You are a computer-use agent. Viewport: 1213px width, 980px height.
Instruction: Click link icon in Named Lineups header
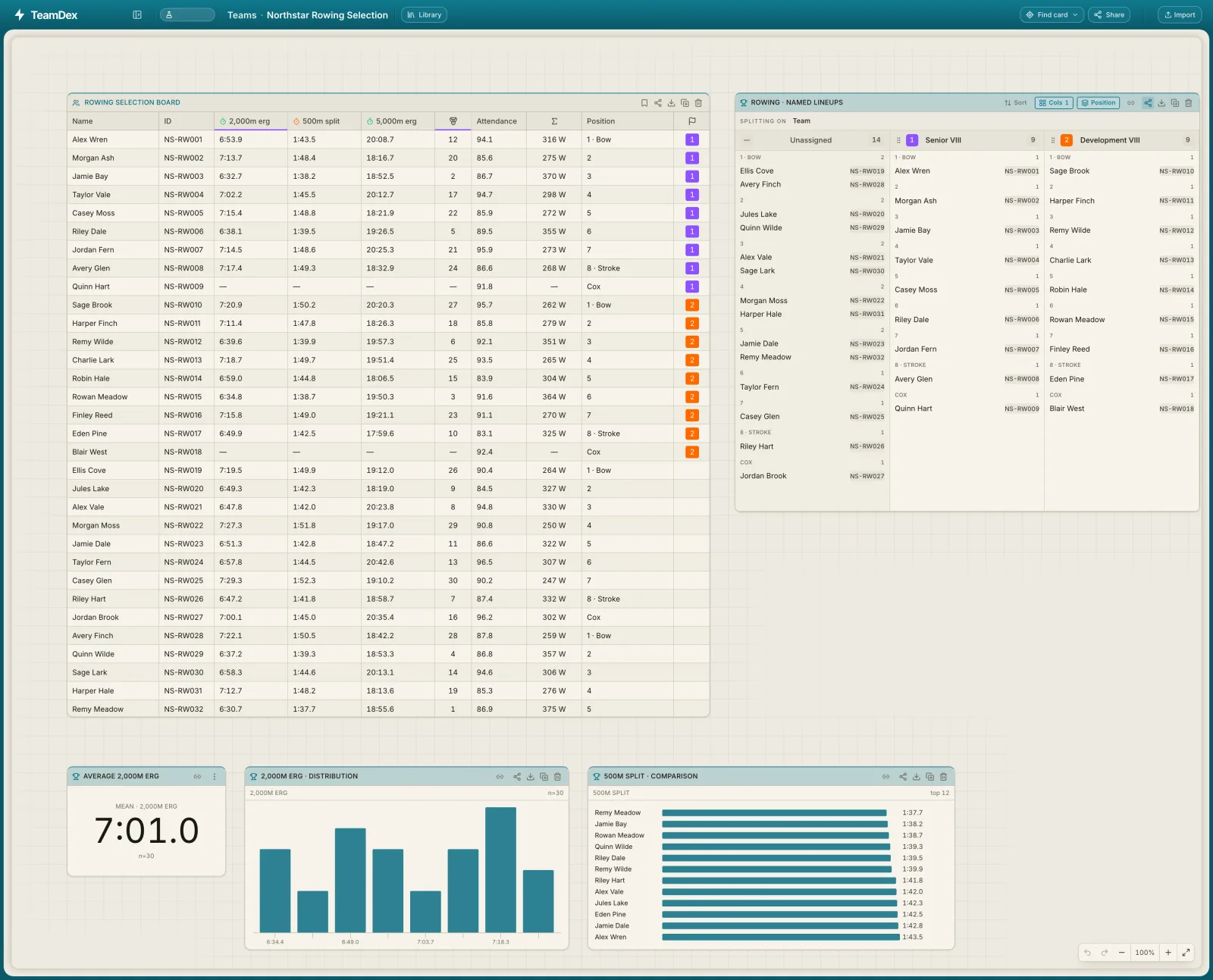[x=1131, y=103]
